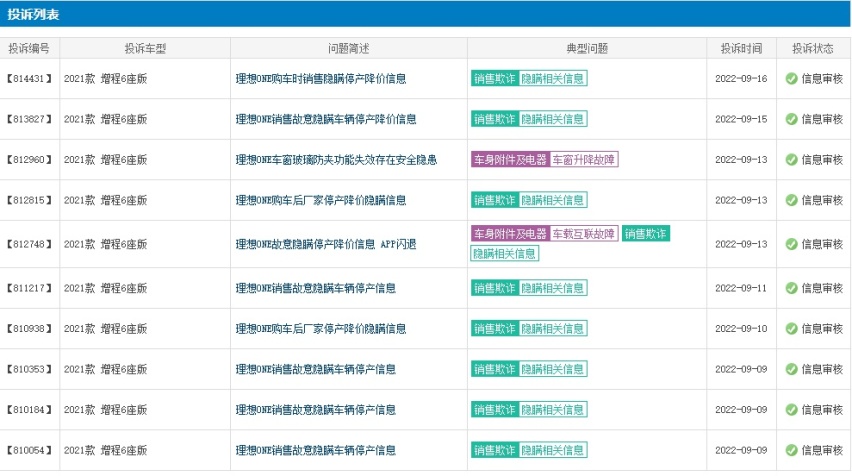
Task: Open complaint 理想ONE故意隐瞒停产降价信息 APP闪退
Action: click(x=326, y=244)
